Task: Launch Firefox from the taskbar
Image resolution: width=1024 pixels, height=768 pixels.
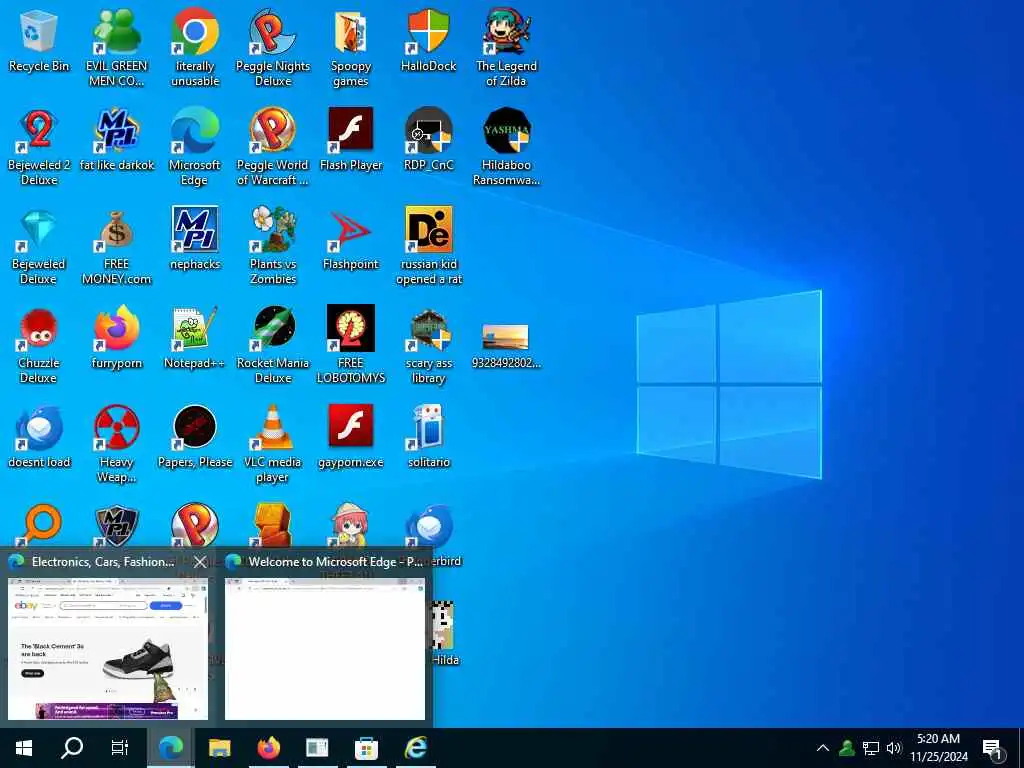Action: (x=268, y=748)
